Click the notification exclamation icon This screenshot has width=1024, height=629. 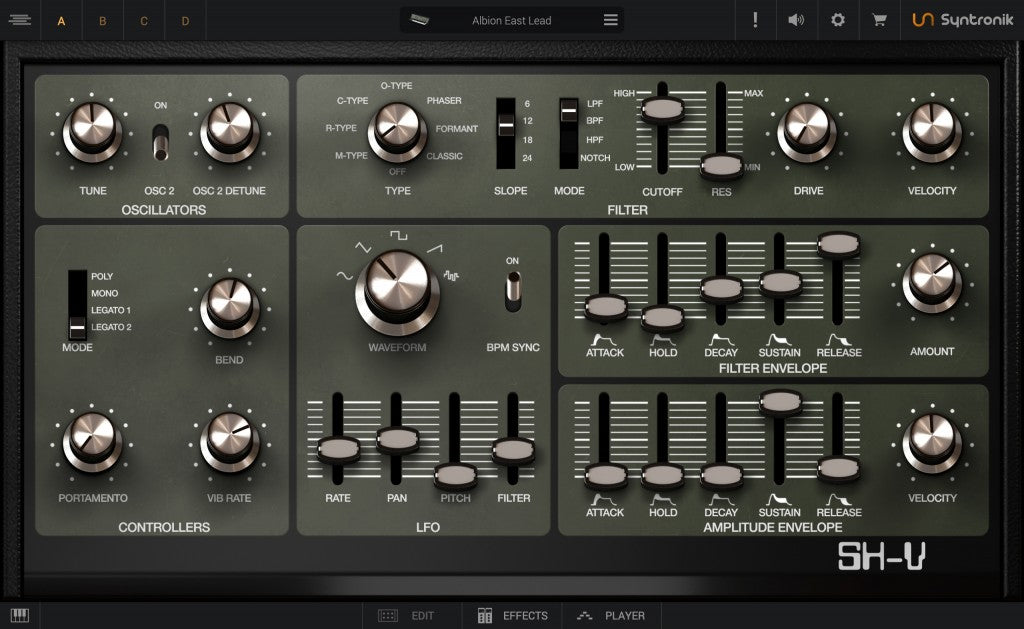(x=755, y=19)
